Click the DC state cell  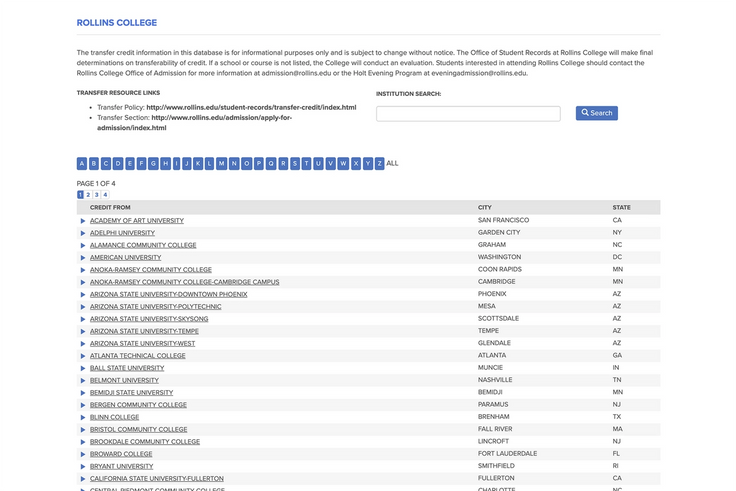[x=617, y=257]
